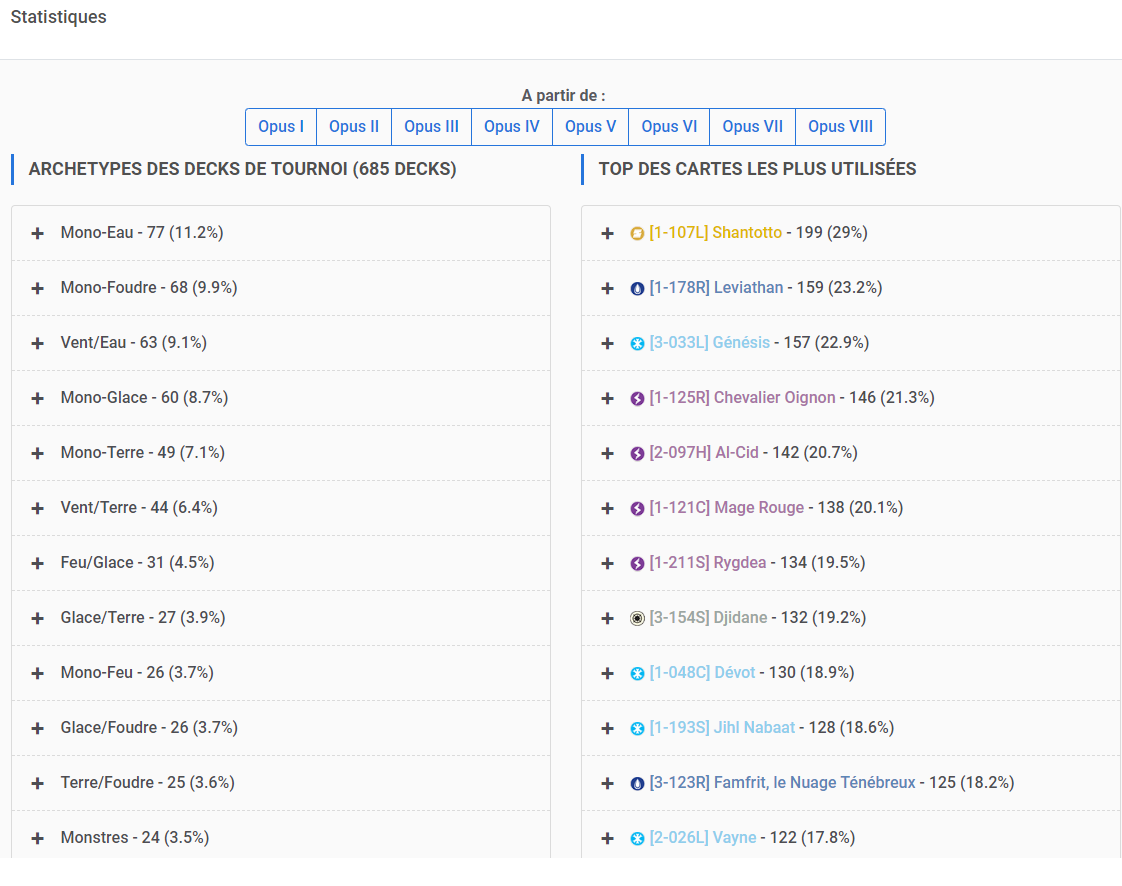Screen dimensions: 1122x886
Task: Expand the Al-Cid card details
Action: pos(608,454)
